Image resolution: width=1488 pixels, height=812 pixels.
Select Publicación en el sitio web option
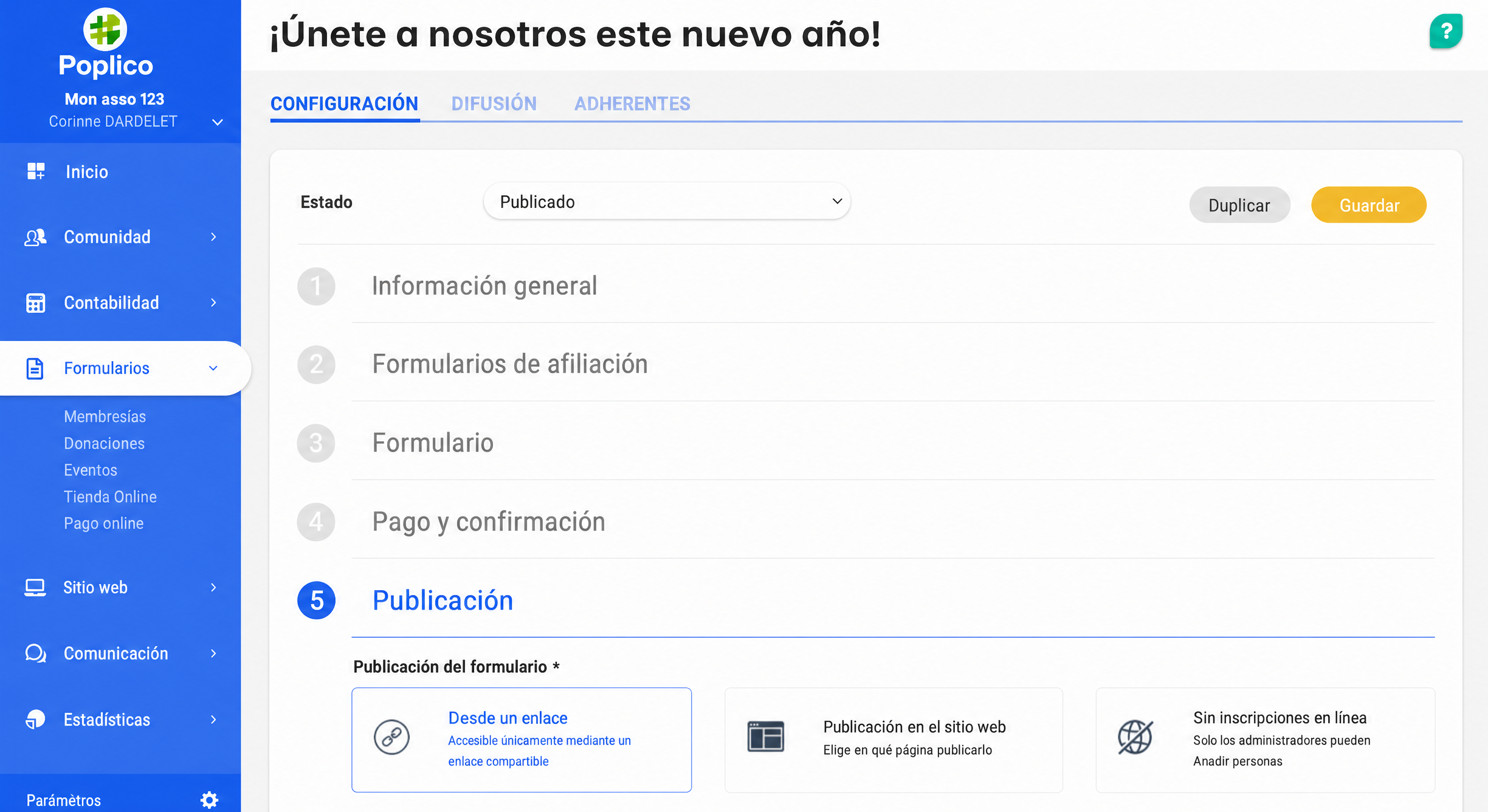coord(894,740)
